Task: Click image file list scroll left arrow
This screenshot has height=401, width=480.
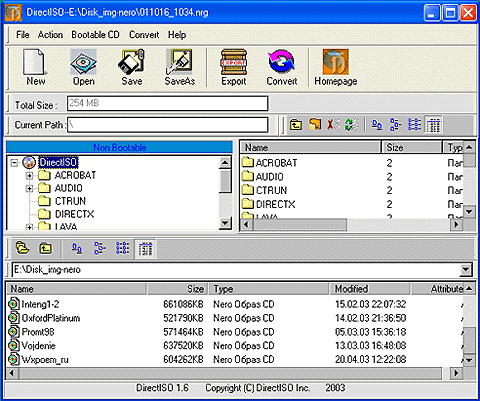Action: point(246,225)
